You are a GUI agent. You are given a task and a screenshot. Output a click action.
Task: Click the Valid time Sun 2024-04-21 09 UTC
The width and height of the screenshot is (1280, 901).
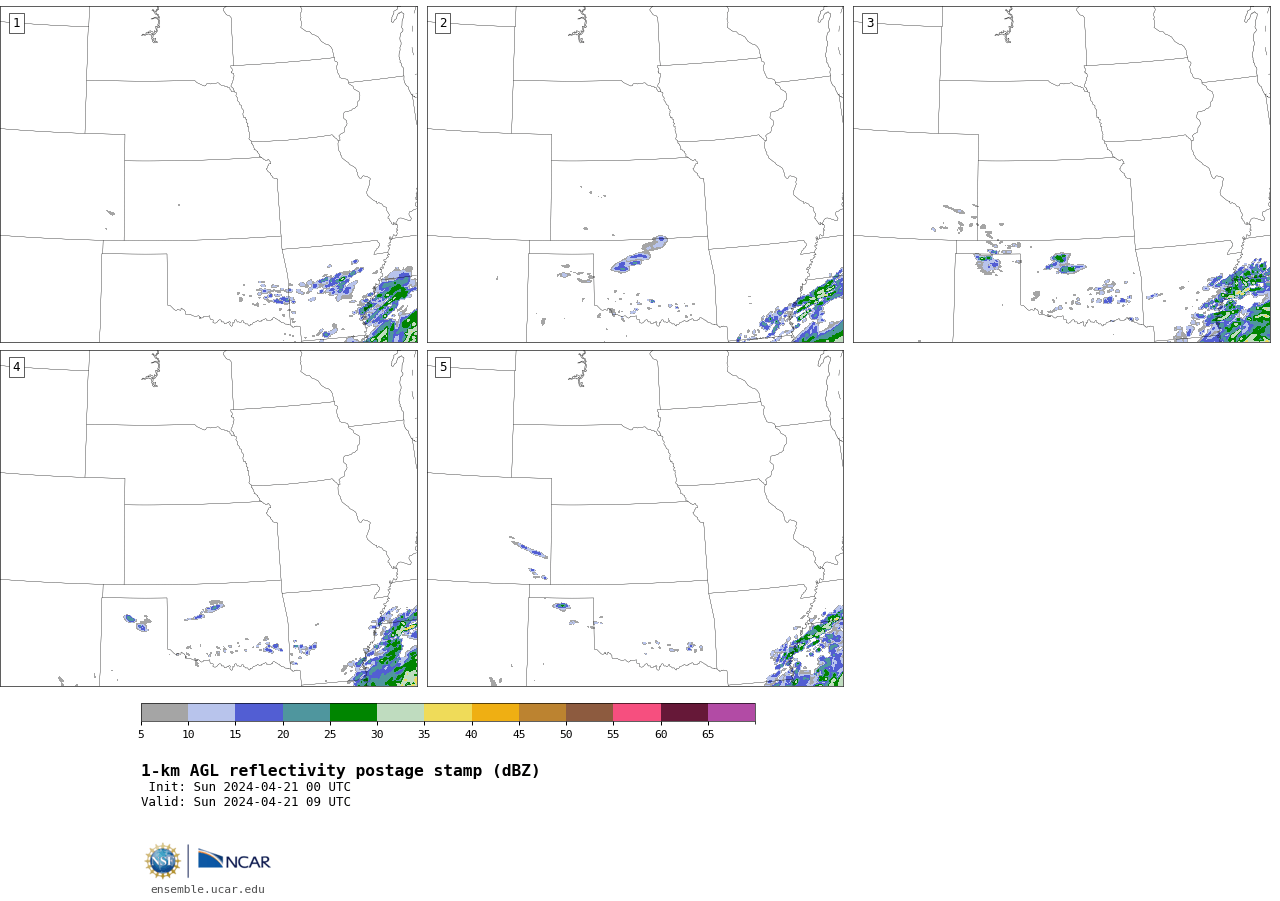[246, 802]
